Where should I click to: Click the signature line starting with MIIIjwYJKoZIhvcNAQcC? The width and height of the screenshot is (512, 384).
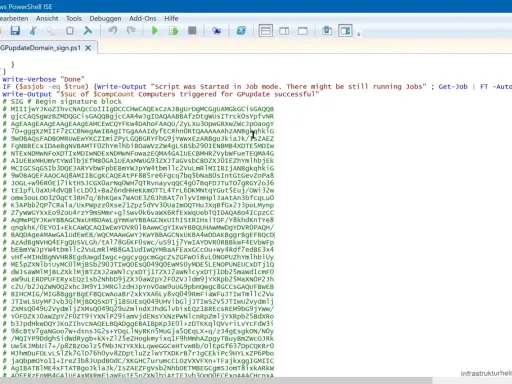[x=138, y=109]
